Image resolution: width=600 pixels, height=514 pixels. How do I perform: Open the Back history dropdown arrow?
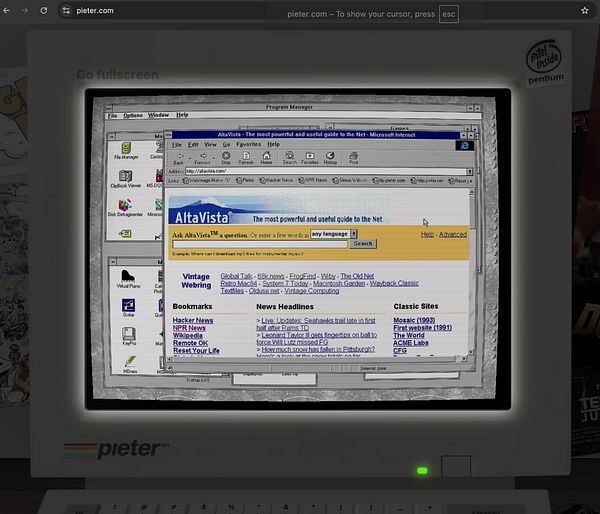pyautogui.click(x=190, y=158)
